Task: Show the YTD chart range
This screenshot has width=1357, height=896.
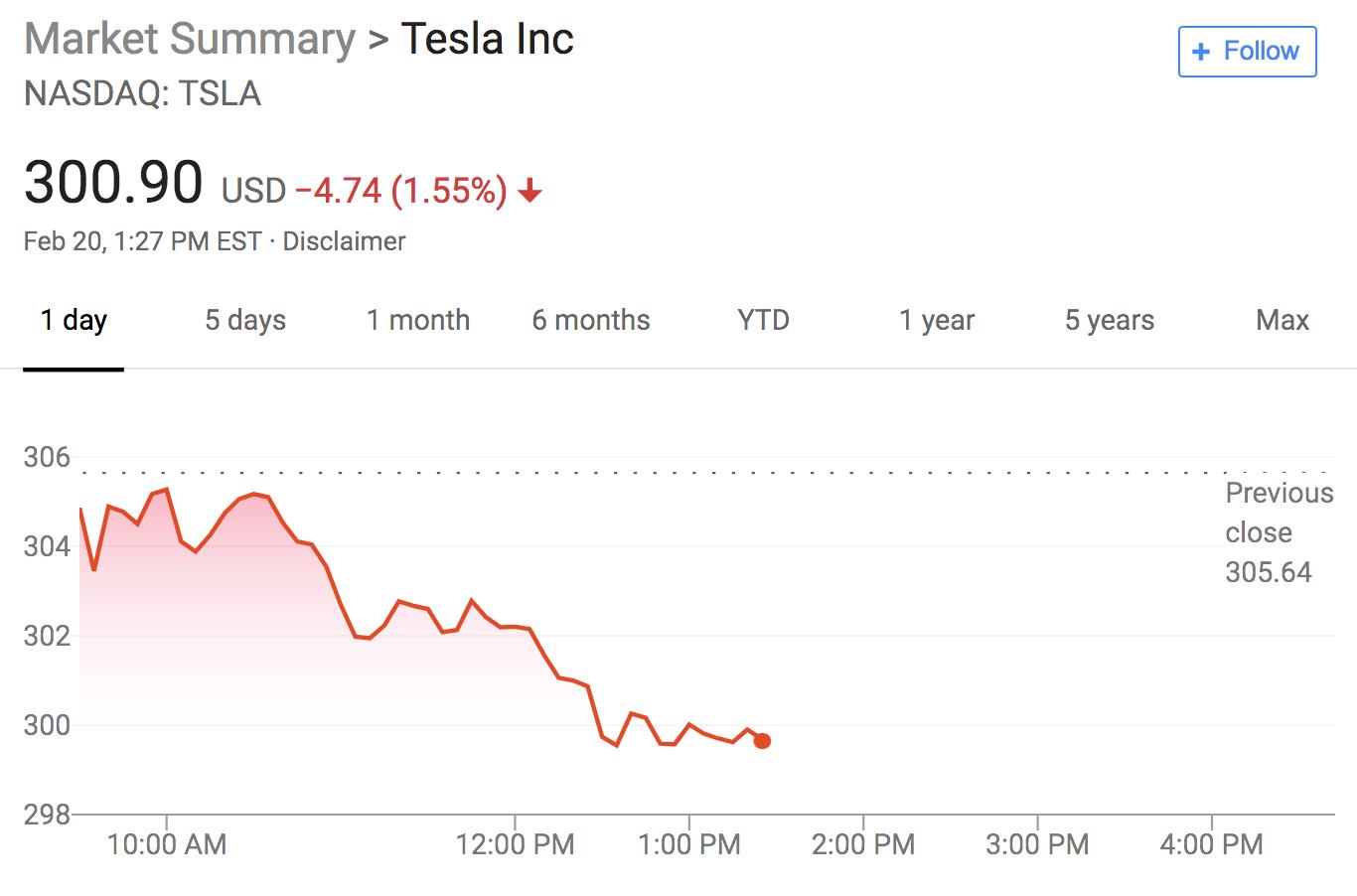Action: pos(763,321)
